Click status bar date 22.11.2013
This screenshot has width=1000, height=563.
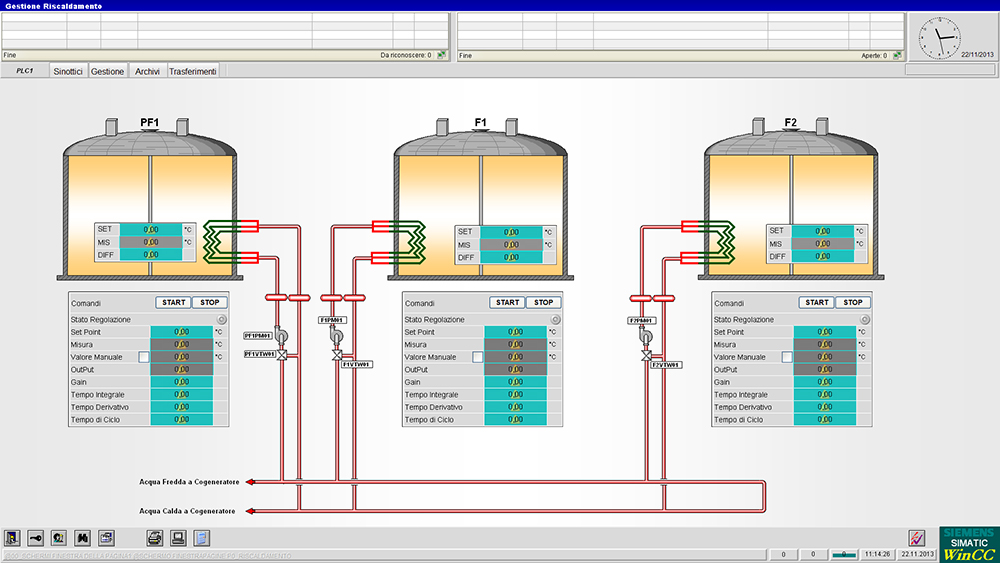tap(917, 554)
